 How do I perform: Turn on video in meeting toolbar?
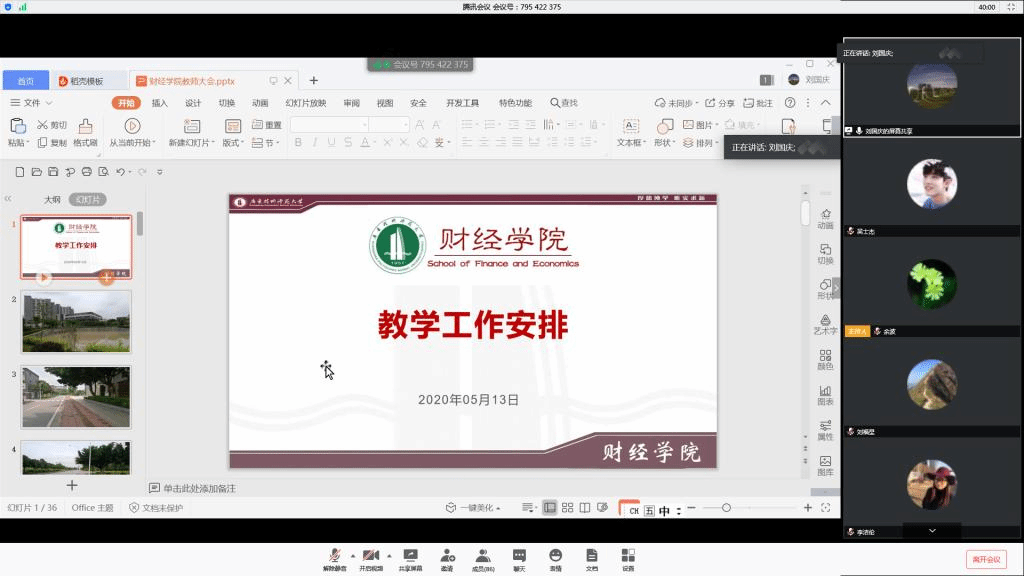coord(371,556)
